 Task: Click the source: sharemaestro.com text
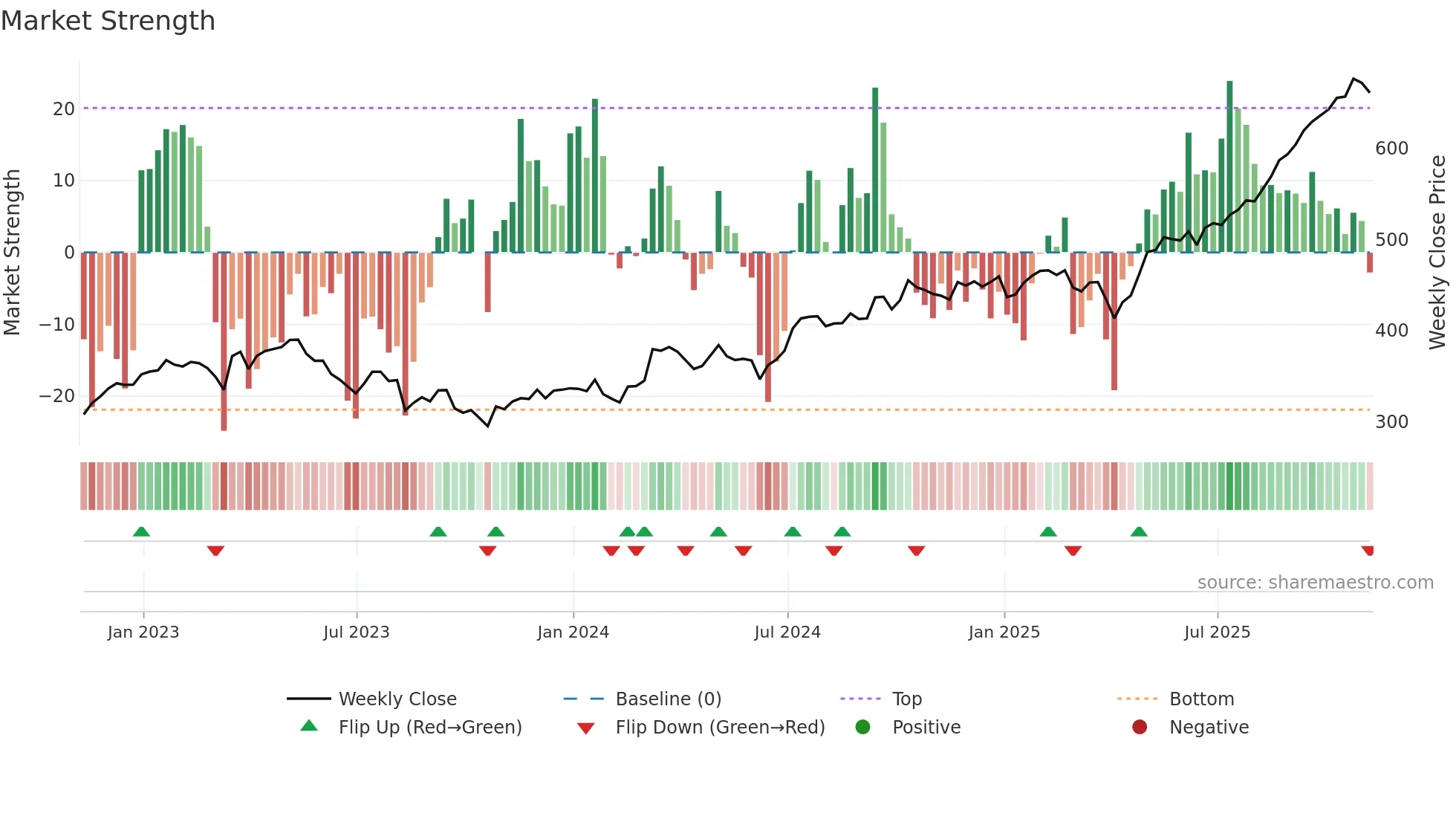click(x=1315, y=583)
